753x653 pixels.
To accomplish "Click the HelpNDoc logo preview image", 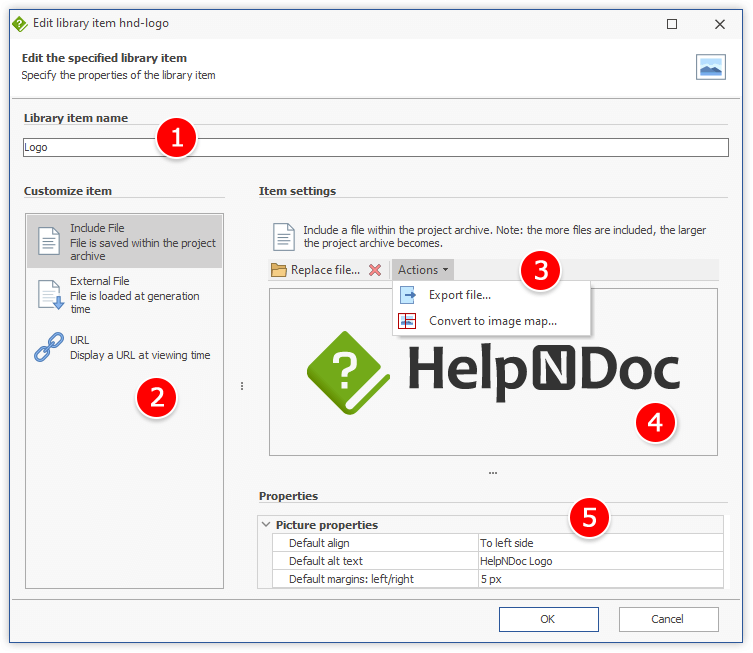I will pyautogui.click(x=493, y=373).
